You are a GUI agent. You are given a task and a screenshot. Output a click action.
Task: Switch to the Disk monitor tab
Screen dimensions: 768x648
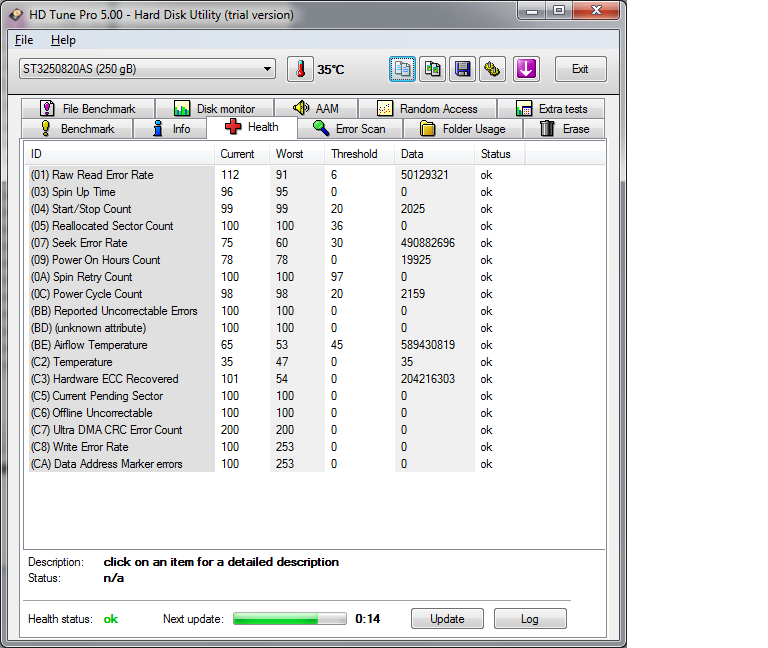pos(215,108)
